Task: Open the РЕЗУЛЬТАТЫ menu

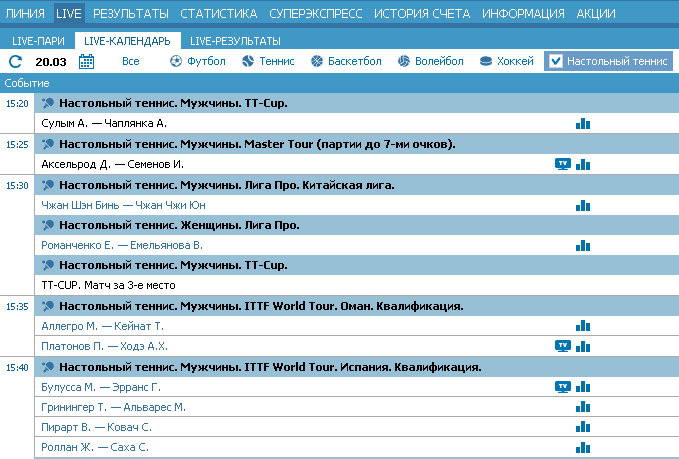Action: click(x=131, y=13)
